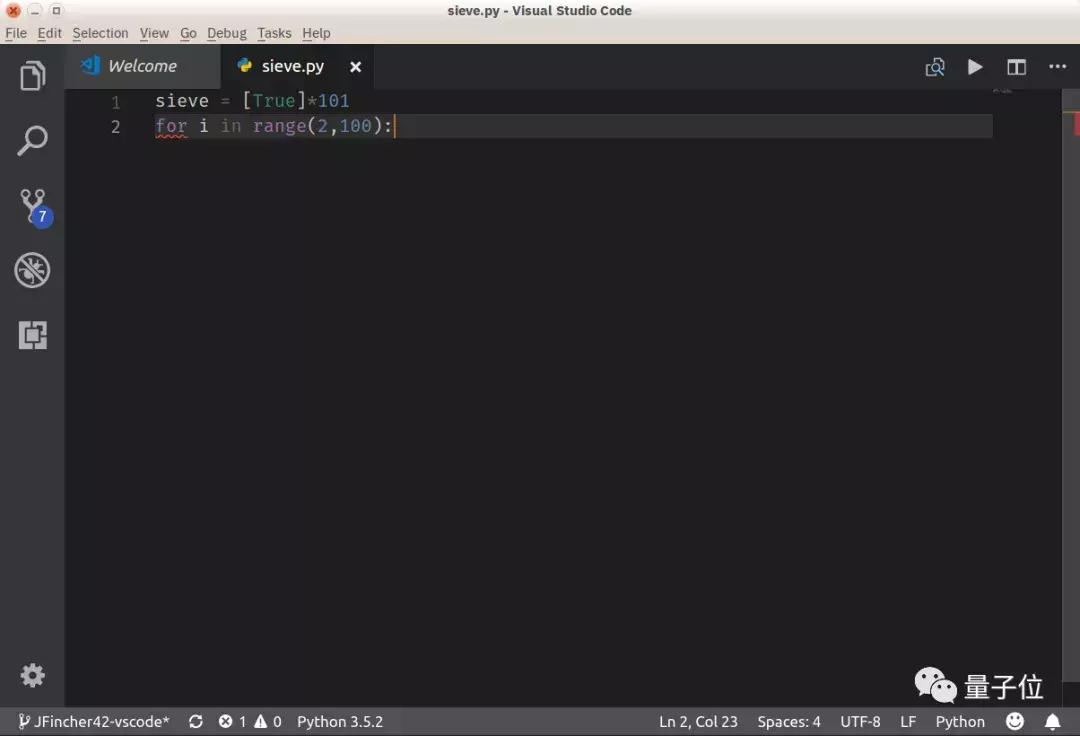Split the editor into two panes
Viewport: 1080px width, 736px height.
tap(1016, 66)
